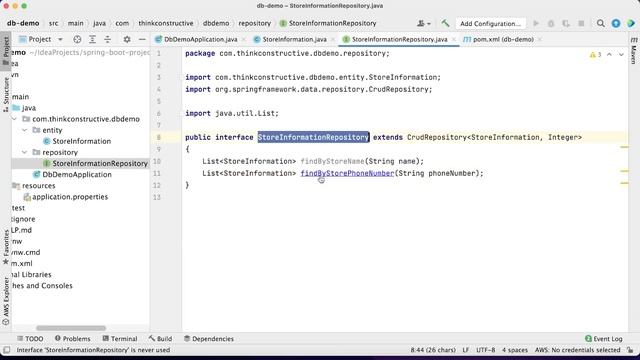The width and height of the screenshot is (640, 360).
Task: Change UTF-8 file encoding
Action: point(485,350)
